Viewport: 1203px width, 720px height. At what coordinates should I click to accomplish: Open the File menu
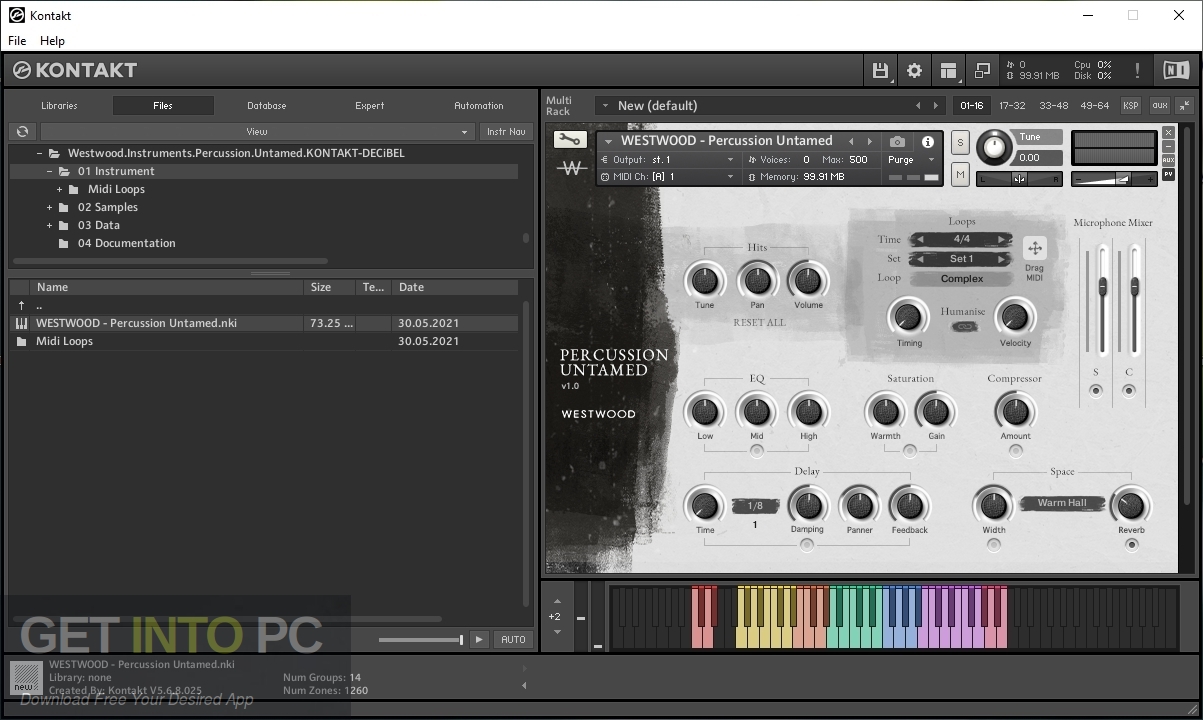click(x=17, y=40)
